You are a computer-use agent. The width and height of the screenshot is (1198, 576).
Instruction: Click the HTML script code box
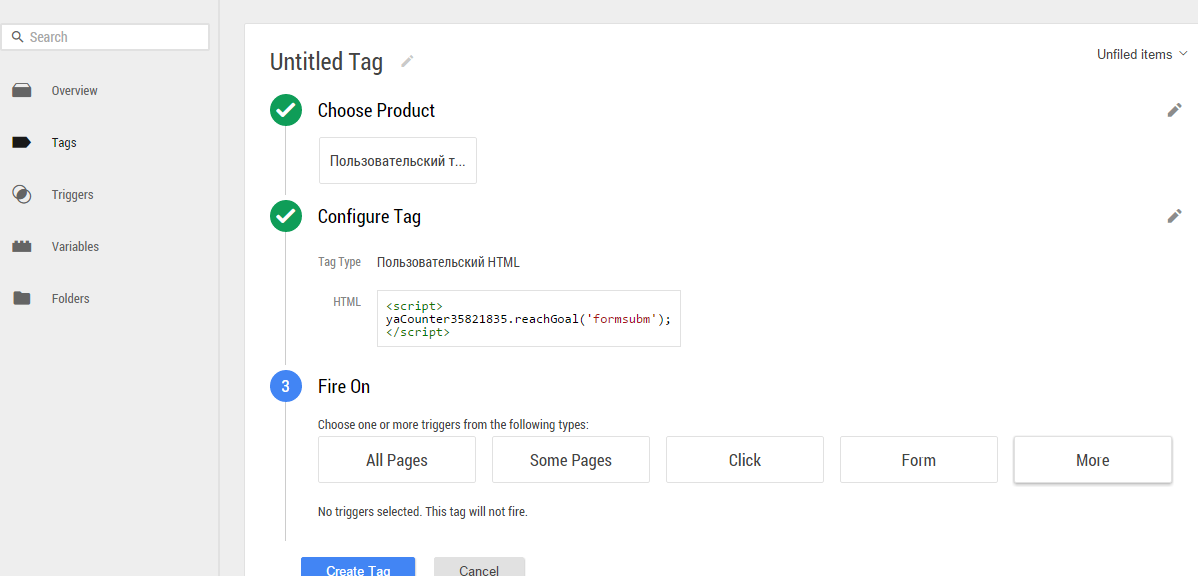click(x=529, y=319)
